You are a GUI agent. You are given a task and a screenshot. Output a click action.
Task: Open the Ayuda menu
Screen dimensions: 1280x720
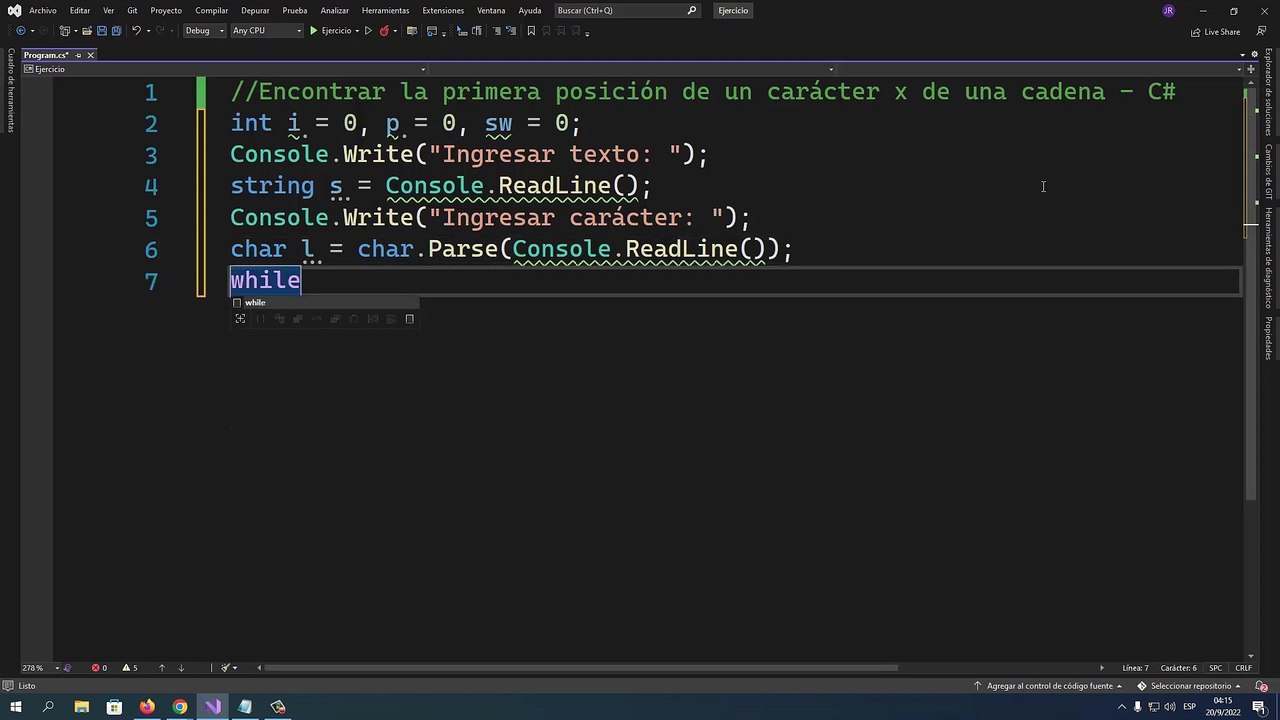coord(530,10)
